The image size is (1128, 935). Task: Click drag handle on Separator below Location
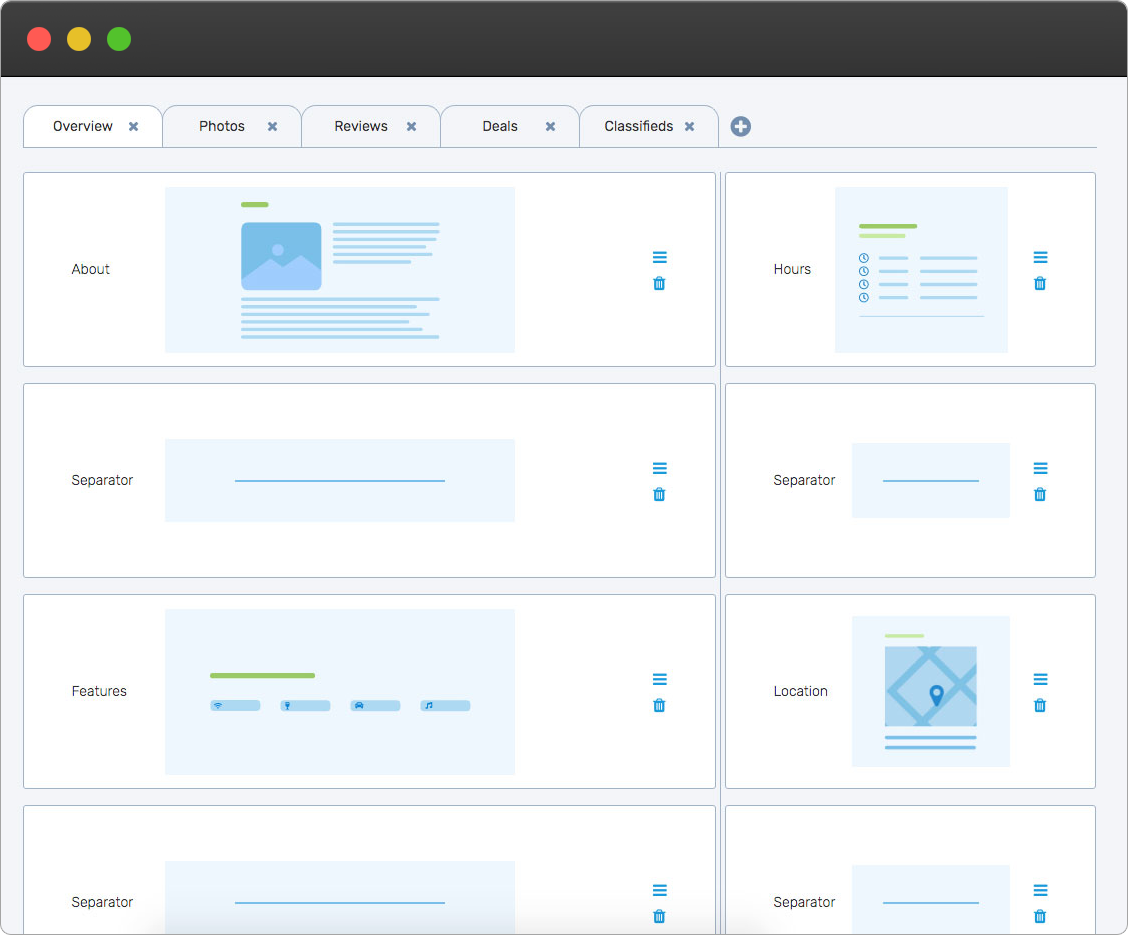pos(1040,890)
